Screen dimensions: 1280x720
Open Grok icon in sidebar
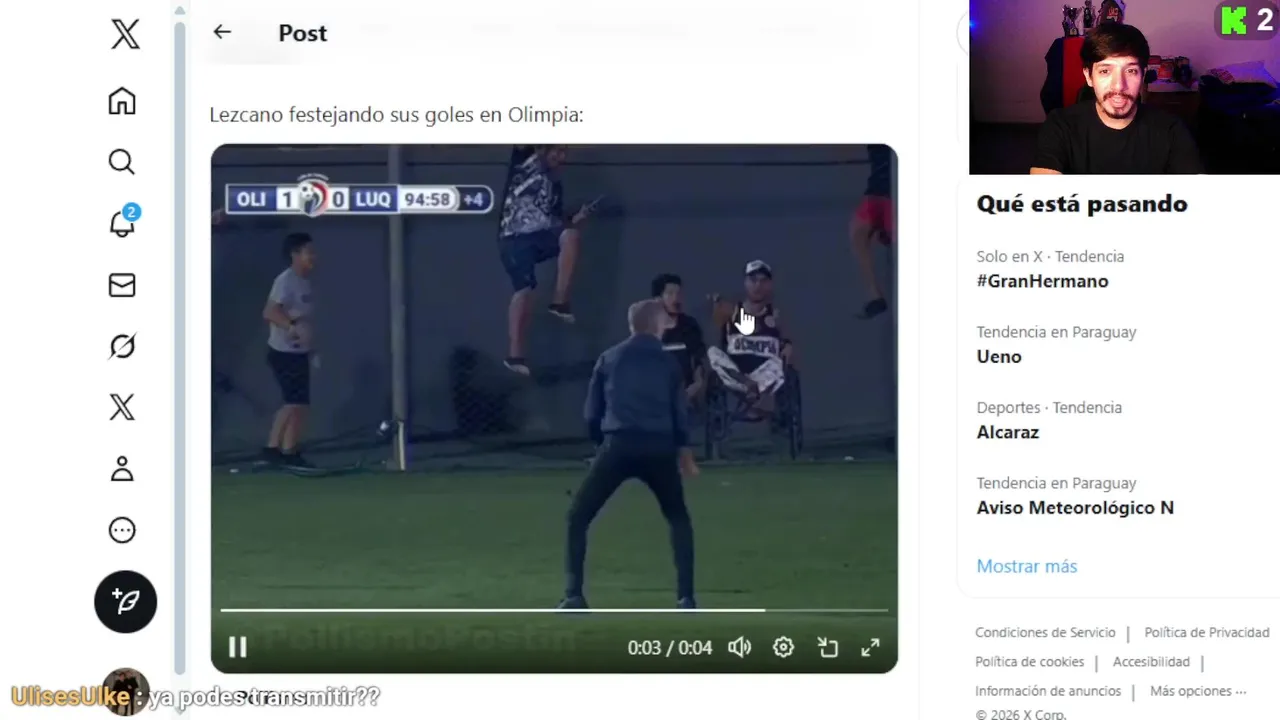click(x=122, y=346)
